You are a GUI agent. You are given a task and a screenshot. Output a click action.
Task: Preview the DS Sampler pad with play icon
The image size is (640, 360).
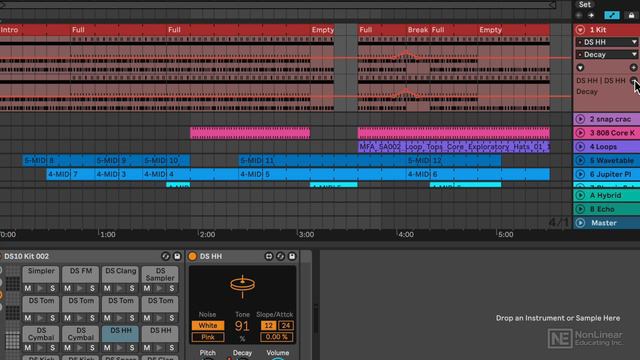pyautogui.click(x=159, y=288)
